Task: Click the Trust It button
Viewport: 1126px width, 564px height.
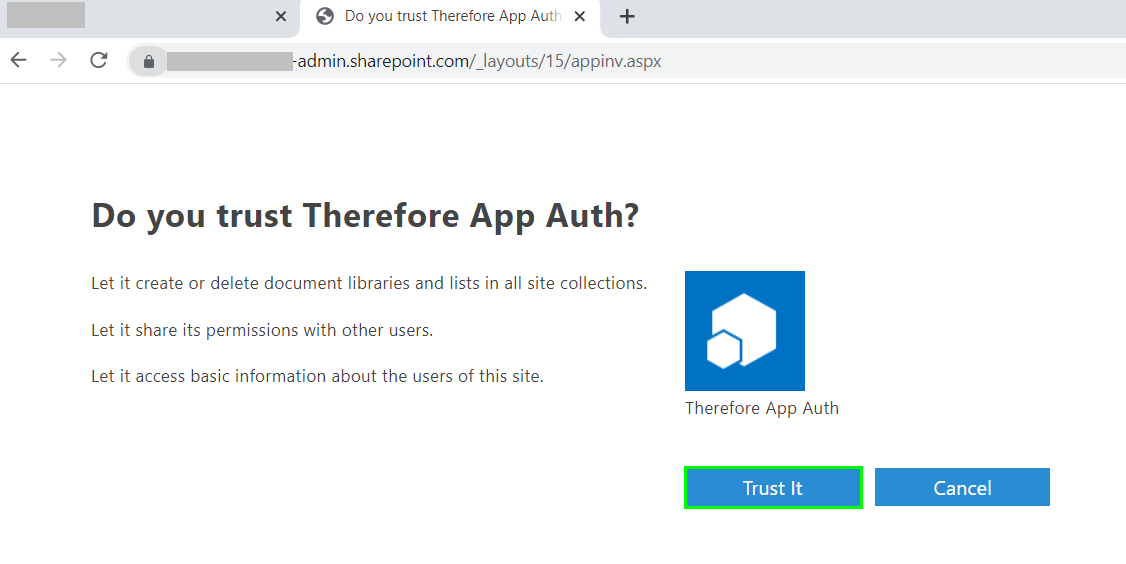Action: pyautogui.click(x=772, y=488)
